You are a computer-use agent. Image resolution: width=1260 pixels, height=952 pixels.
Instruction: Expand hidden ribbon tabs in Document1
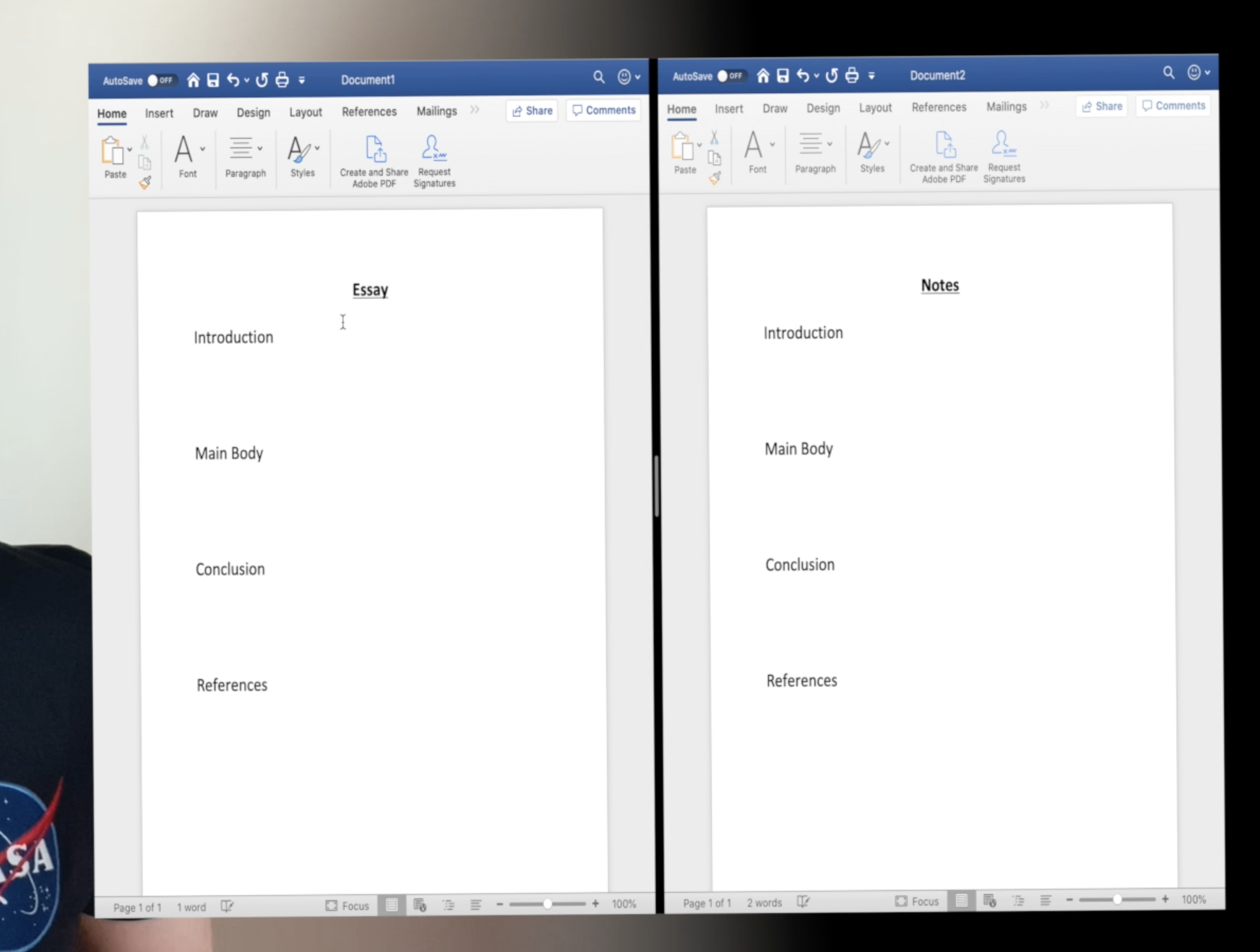coord(474,109)
